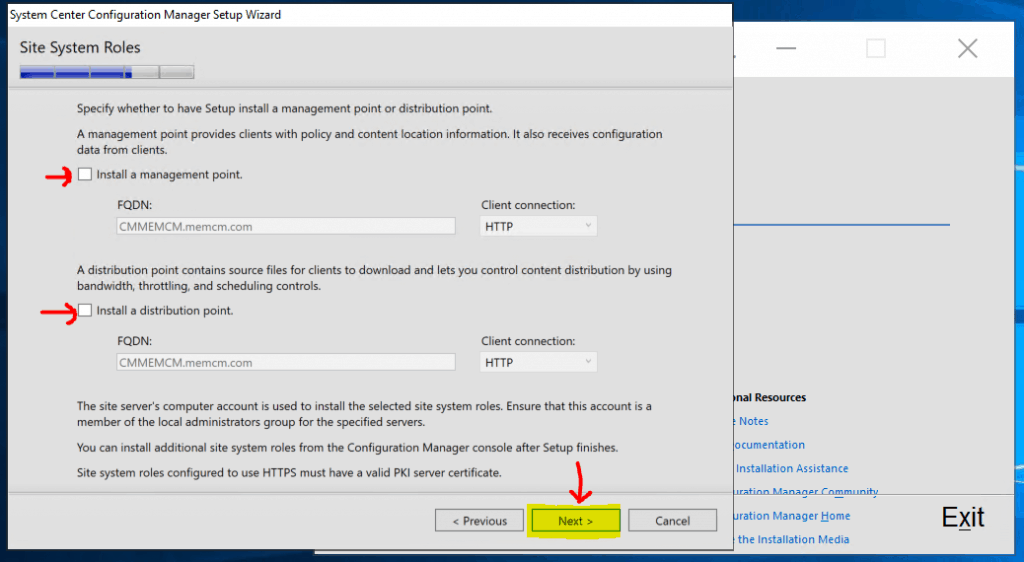Image resolution: width=1024 pixels, height=562 pixels.
Task: Click the HTTPS PKI certificate note
Action: [289, 473]
